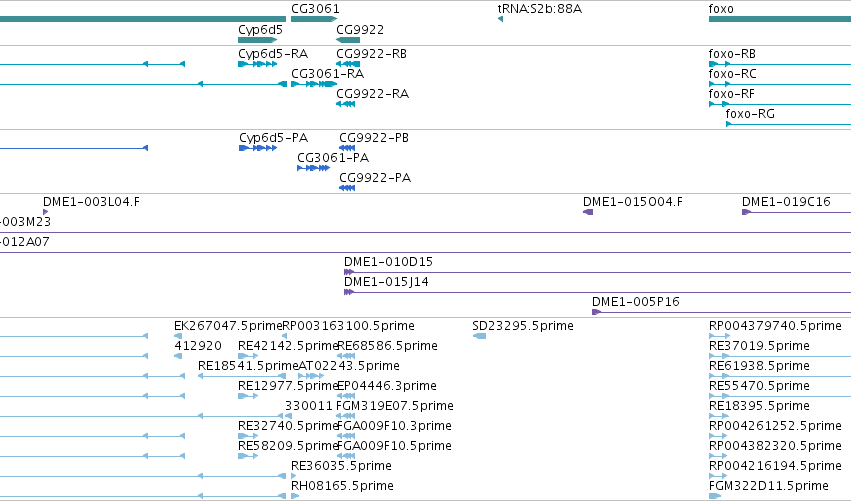Screen dimensions: 851x501
Task: Select the FGM322D11.5prime EST label
Action: (x=769, y=486)
